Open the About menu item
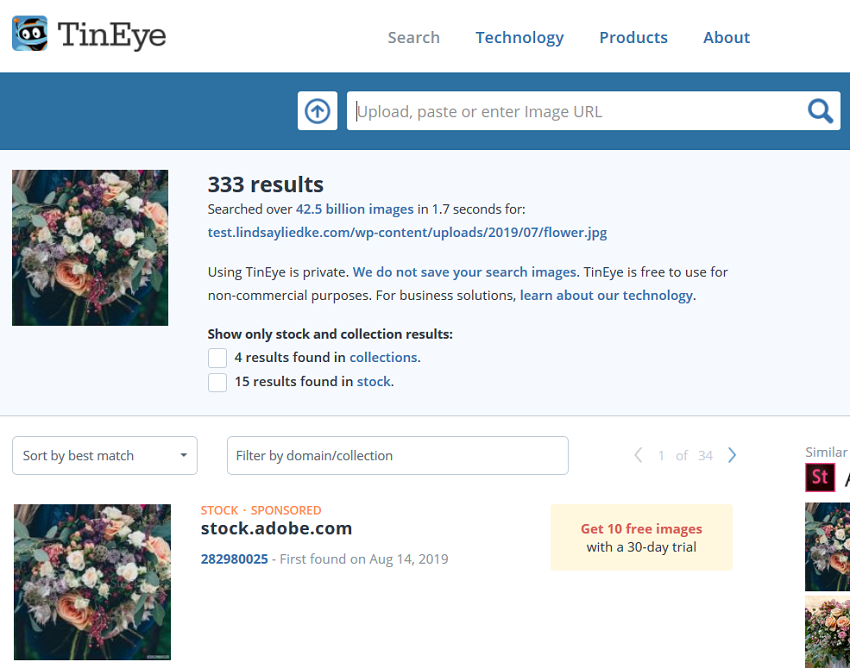850x668 pixels. pyautogui.click(x=726, y=37)
